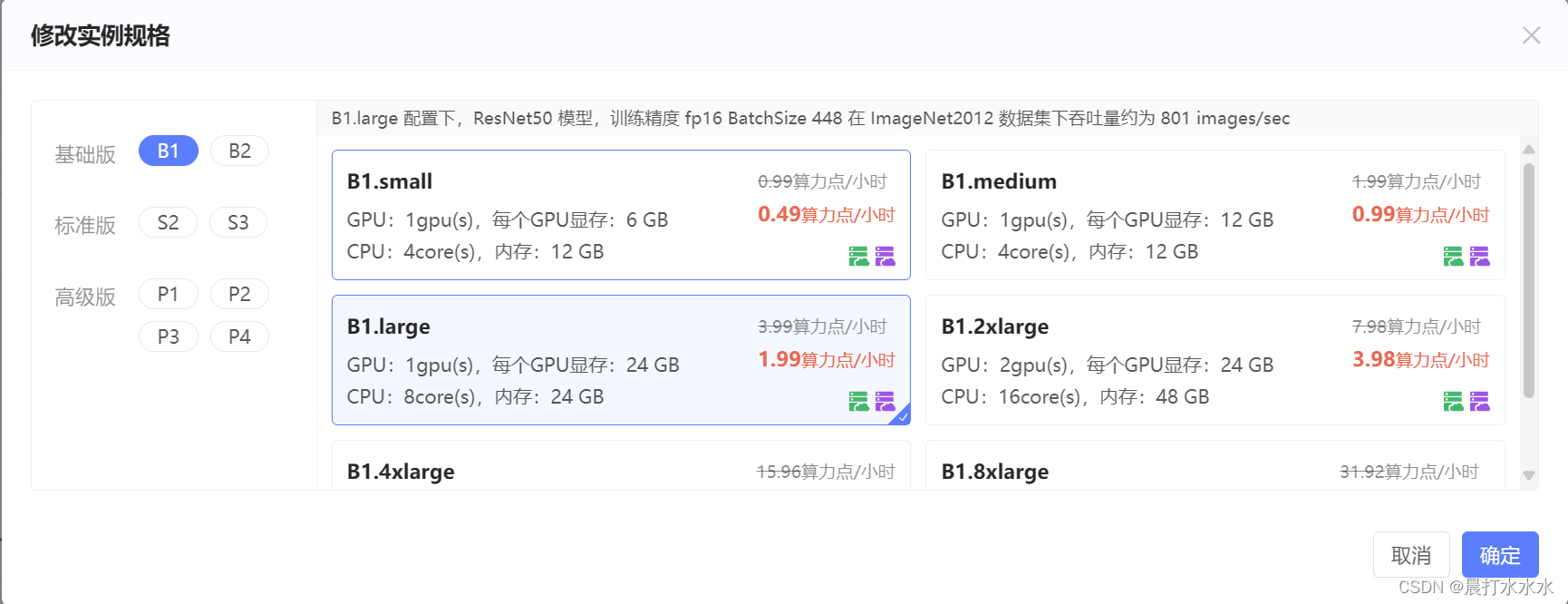Click the purple server icon on B1.2xlarge card
1568x604 pixels.
pyautogui.click(x=1480, y=401)
